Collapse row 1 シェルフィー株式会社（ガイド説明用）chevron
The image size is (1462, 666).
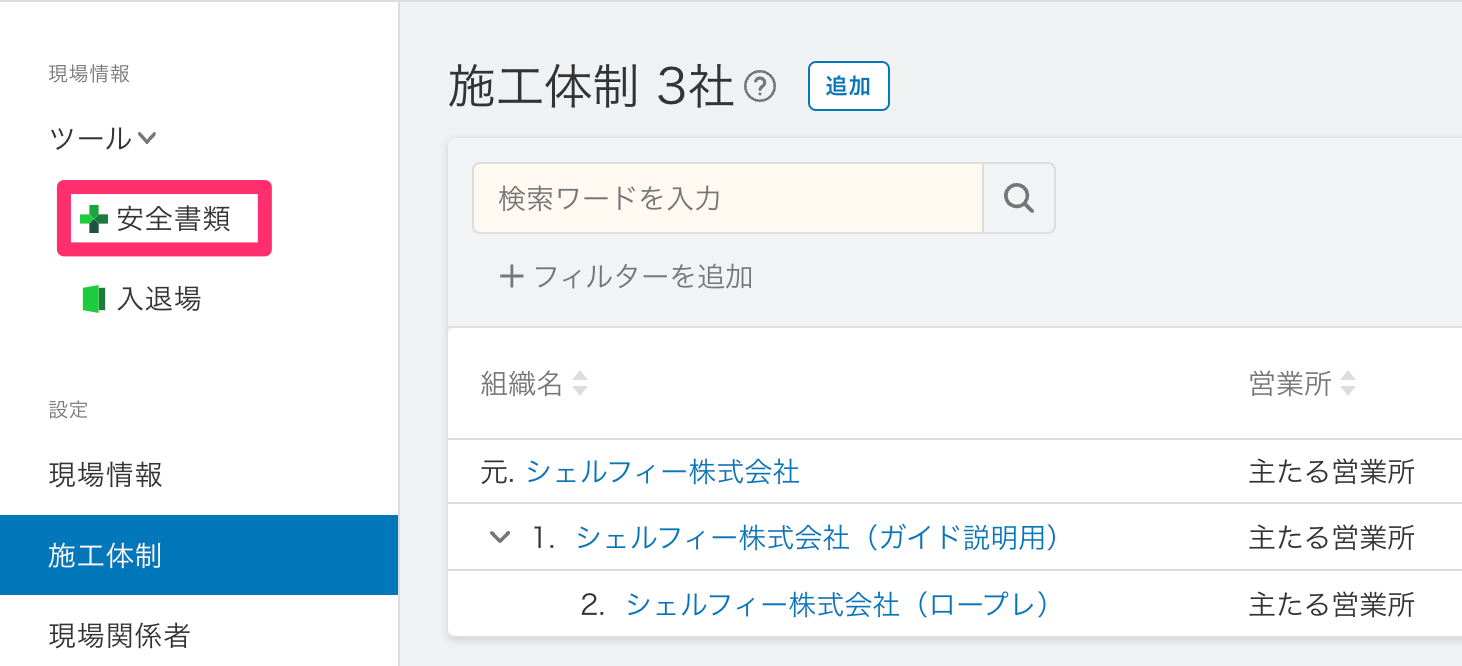pyautogui.click(x=499, y=538)
